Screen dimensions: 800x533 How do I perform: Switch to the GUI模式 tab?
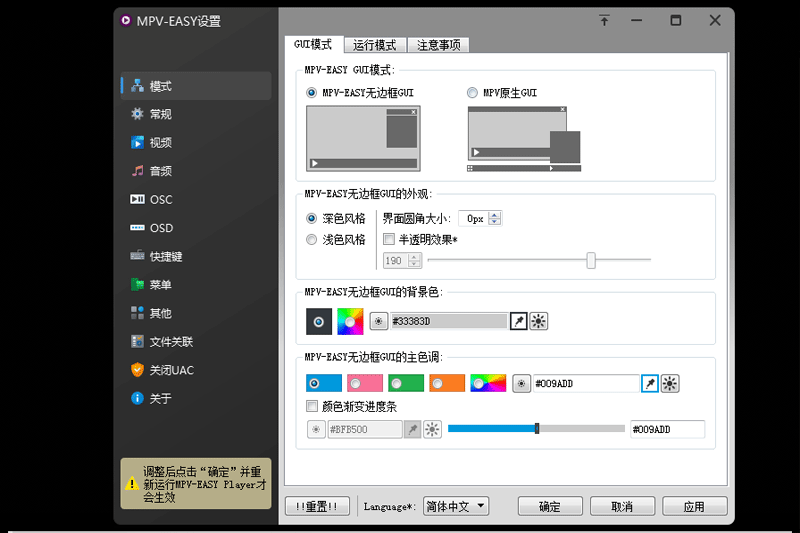pos(313,44)
